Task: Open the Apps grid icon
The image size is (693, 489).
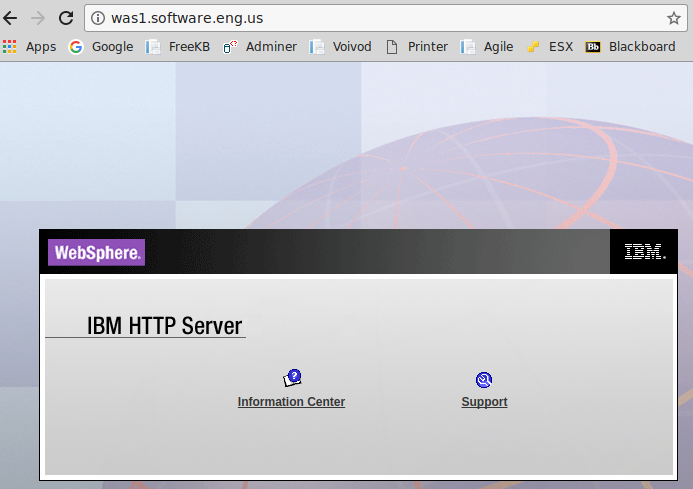Action: point(9,46)
